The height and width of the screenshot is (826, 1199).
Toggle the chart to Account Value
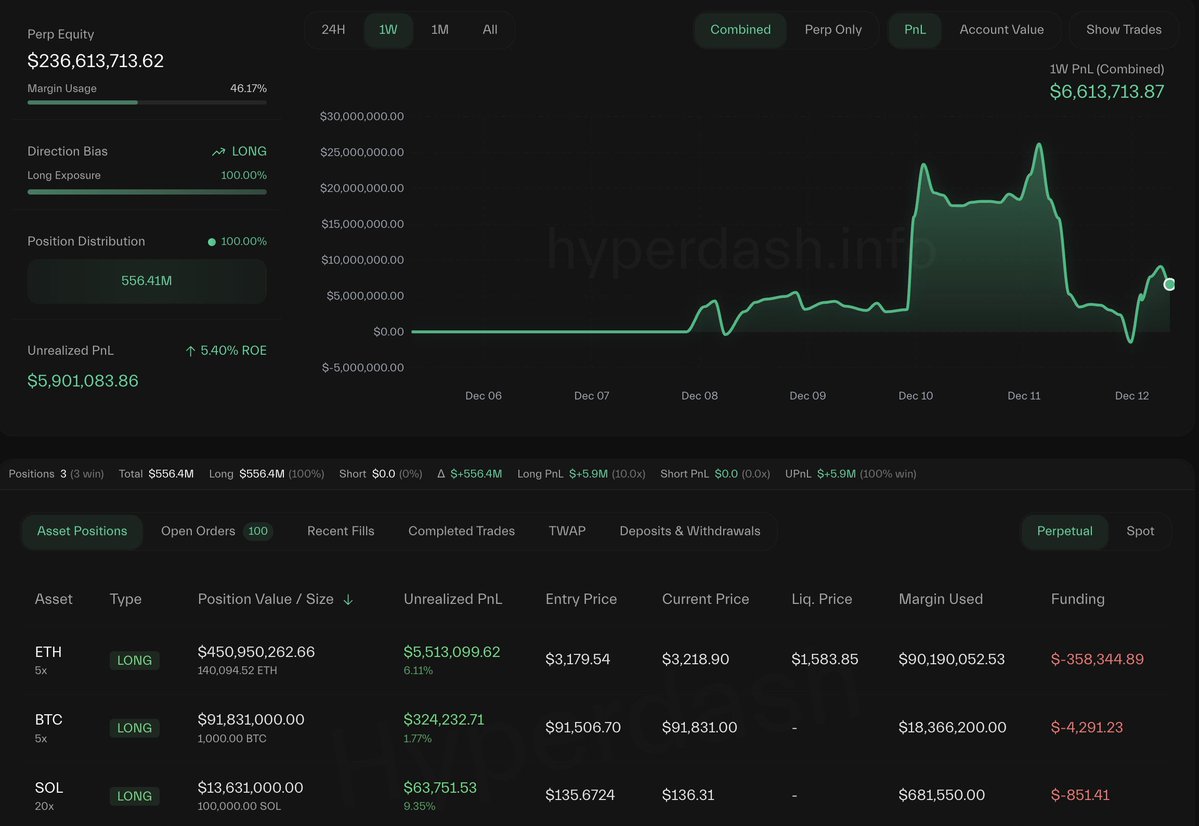pos(1001,30)
